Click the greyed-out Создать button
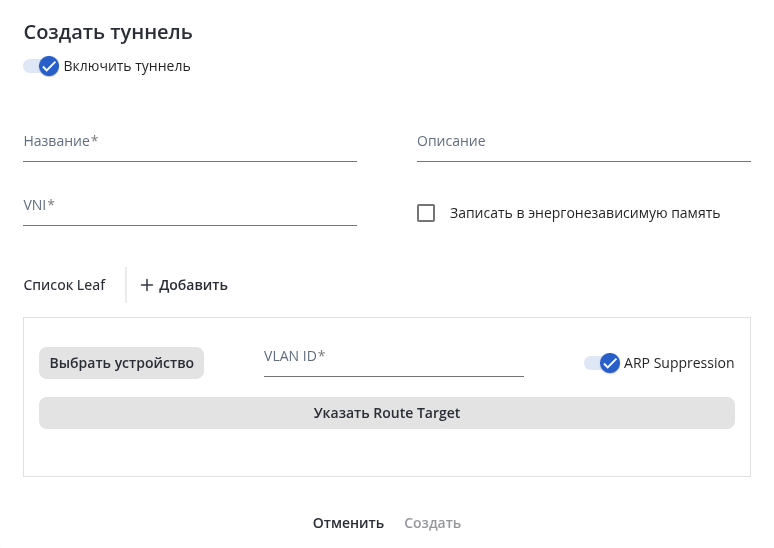Viewport: 774px width, 548px height. click(x=432, y=523)
